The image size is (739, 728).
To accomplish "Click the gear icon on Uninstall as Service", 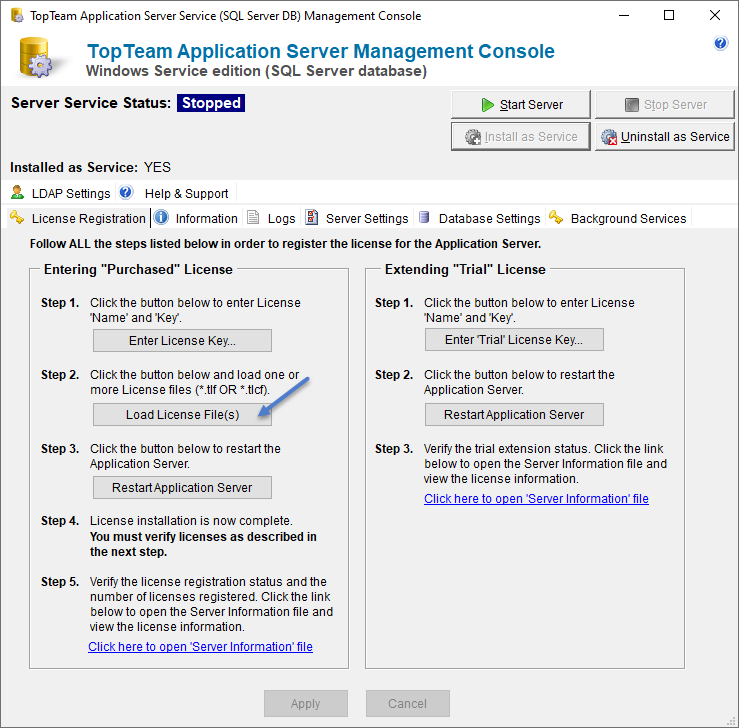I will [x=609, y=137].
